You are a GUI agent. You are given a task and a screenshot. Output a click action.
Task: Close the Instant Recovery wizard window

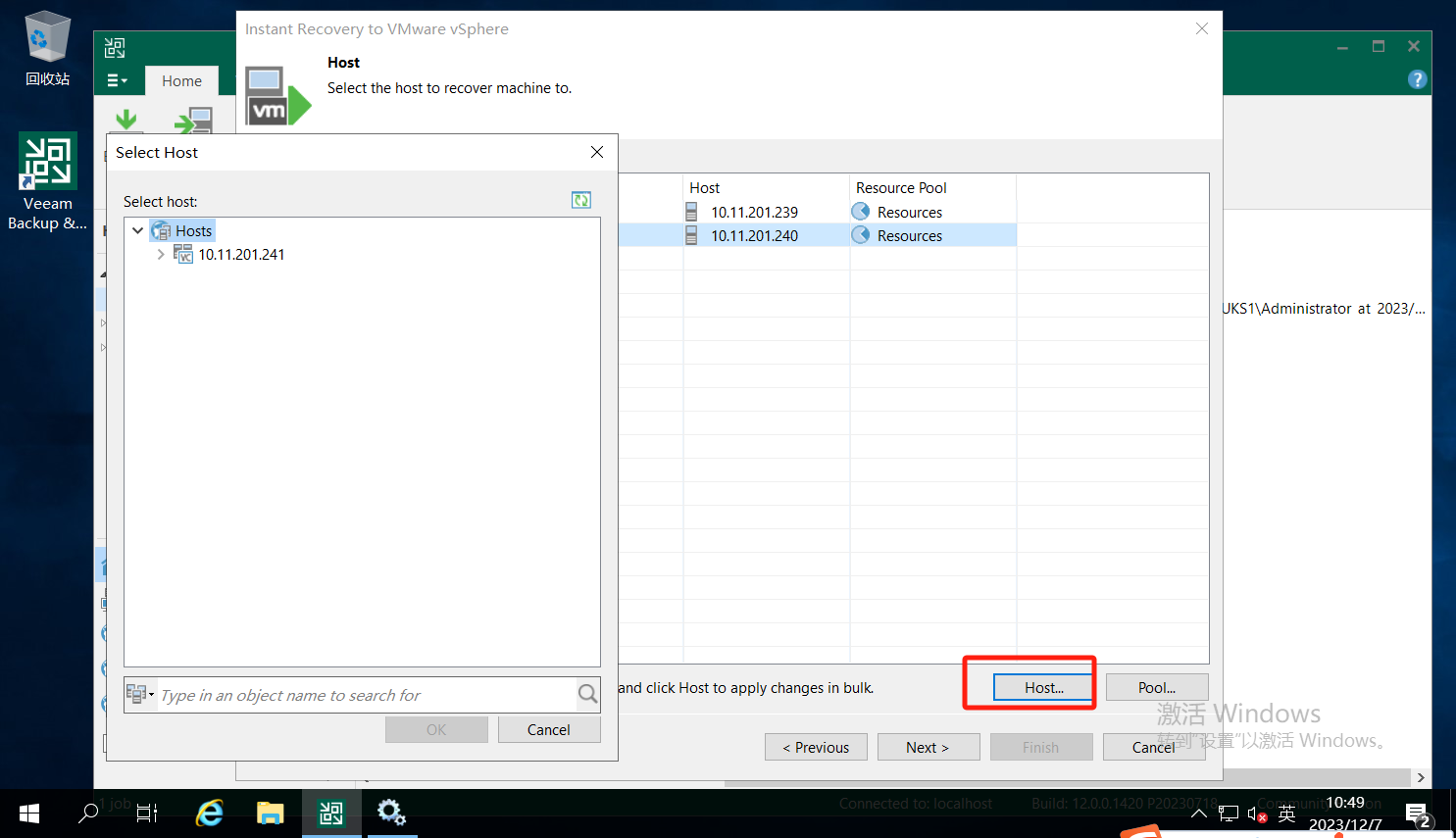pos(1201,28)
